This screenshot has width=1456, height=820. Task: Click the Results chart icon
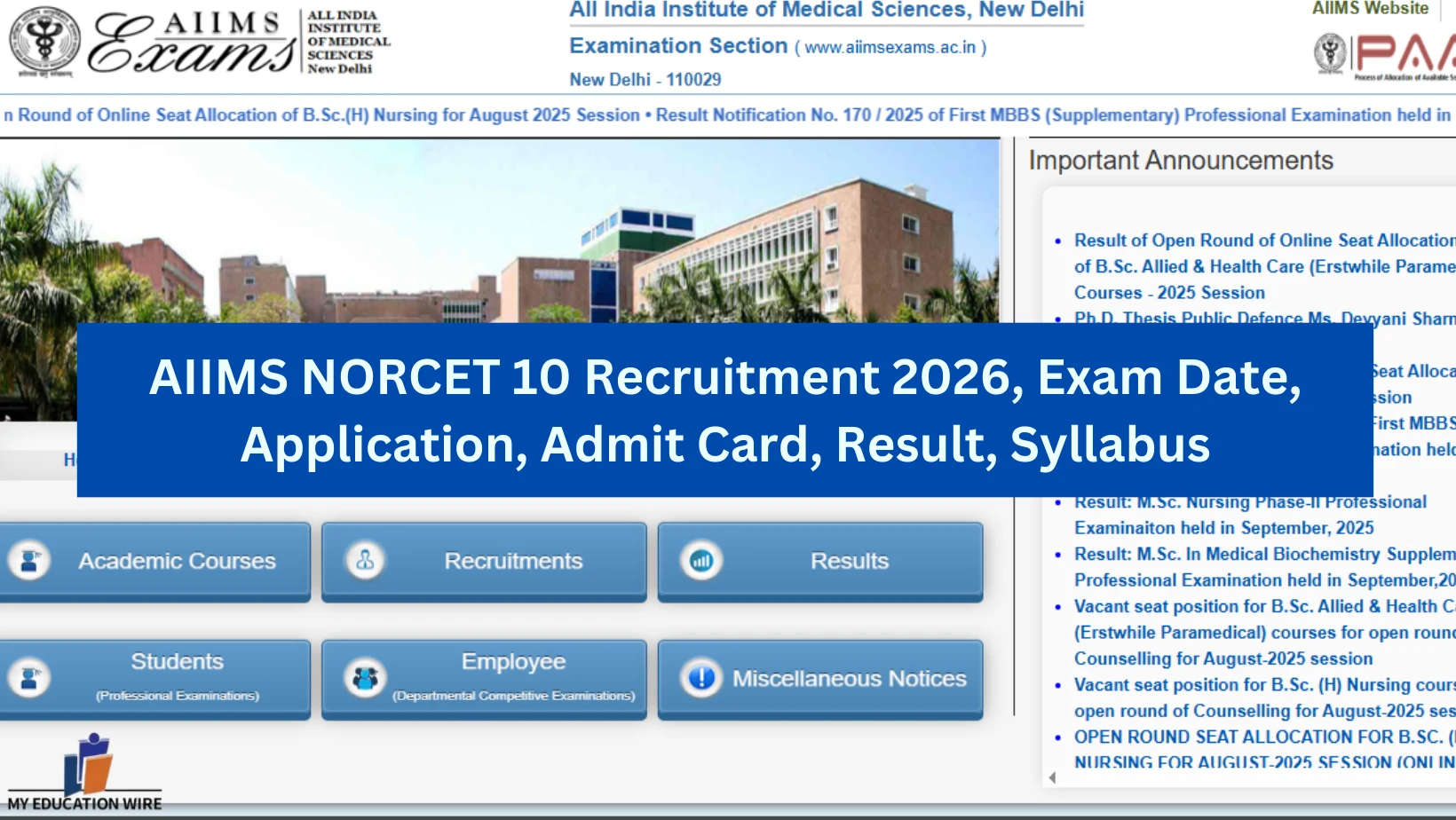coord(701,562)
